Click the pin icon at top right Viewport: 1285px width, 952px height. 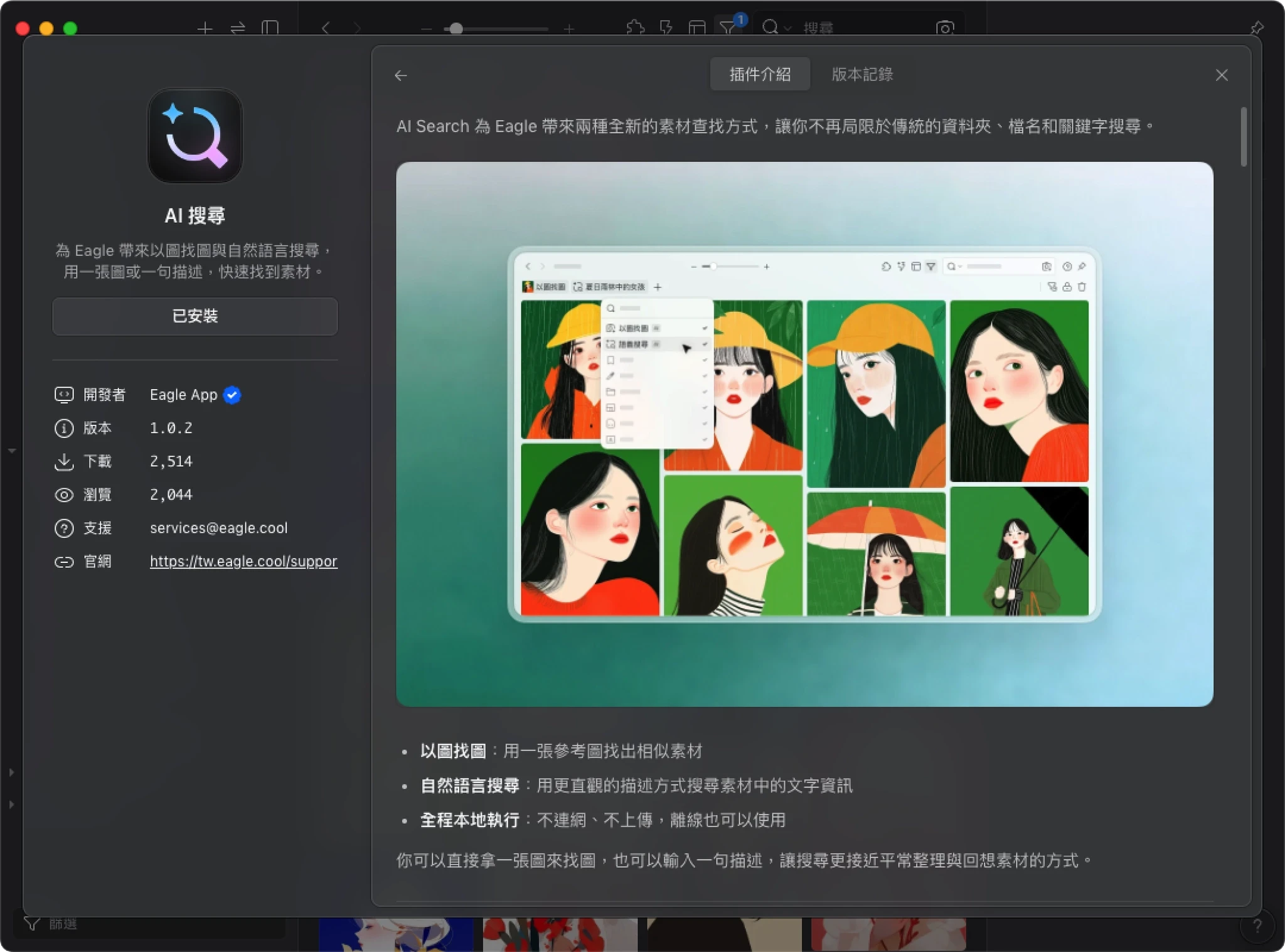point(1256,28)
